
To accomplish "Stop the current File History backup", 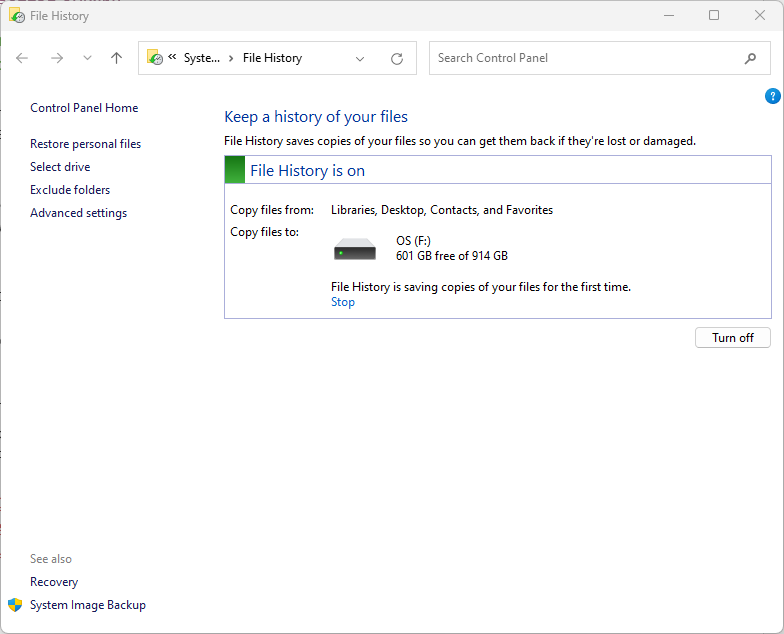I will [x=342, y=302].
